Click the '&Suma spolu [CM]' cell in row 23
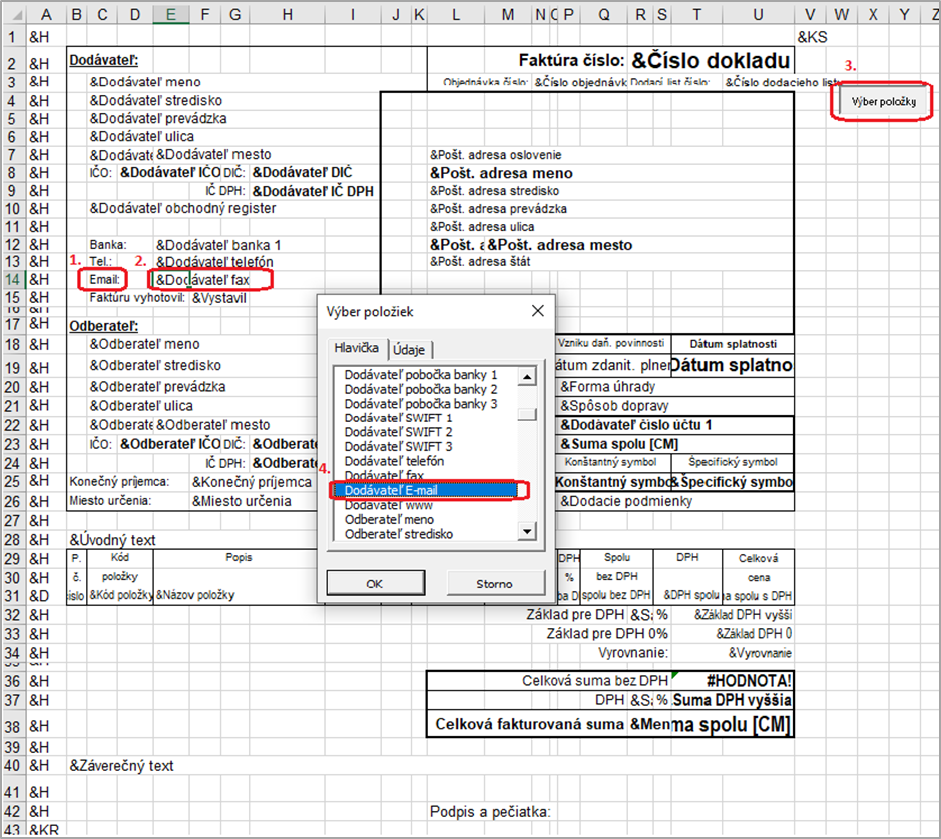This screenshot has width=941, height=839. (619, 444)
